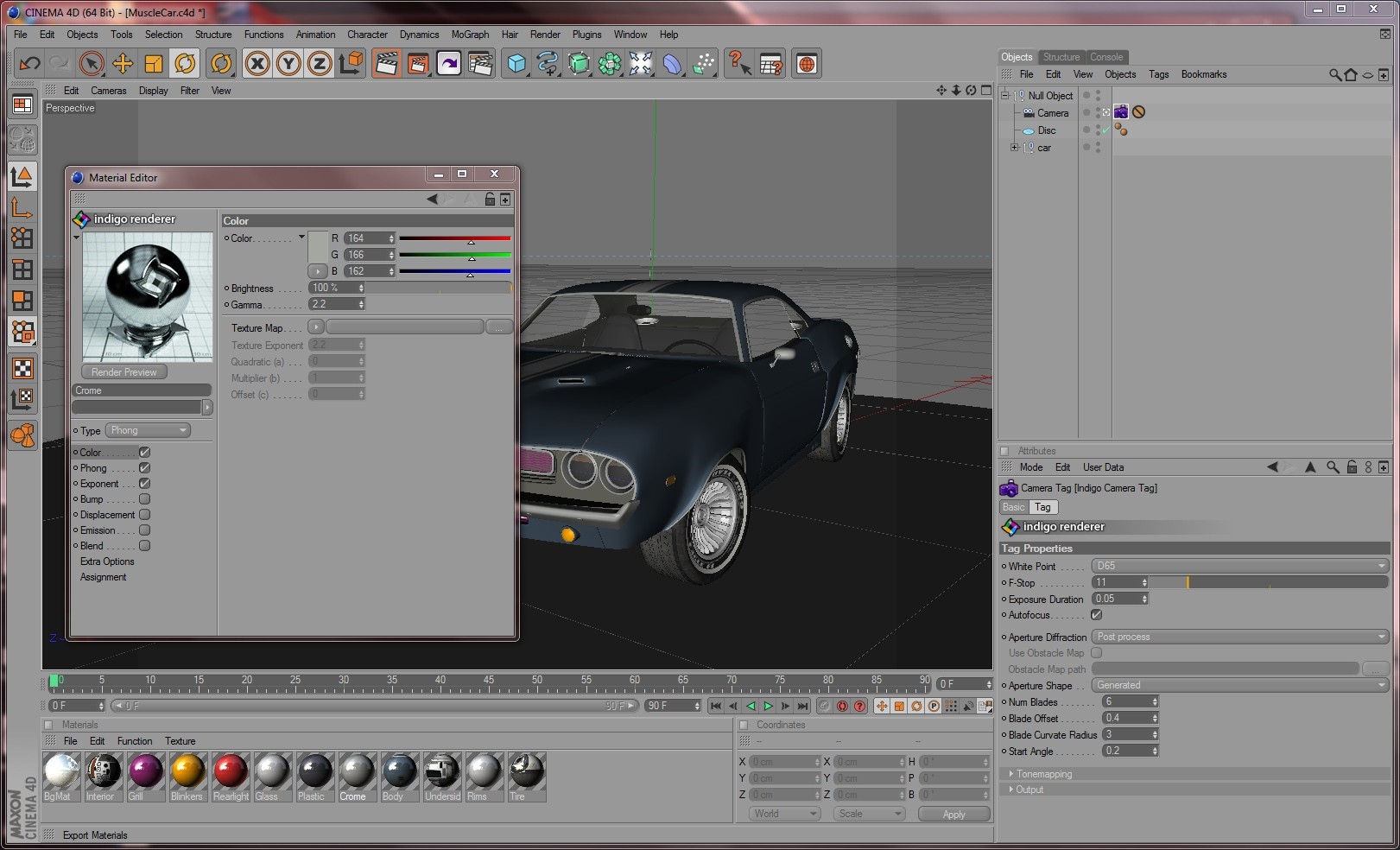1400x850 pixels.
Task: Open the White Point D65 dropdown
Action: coord(1239,566)
